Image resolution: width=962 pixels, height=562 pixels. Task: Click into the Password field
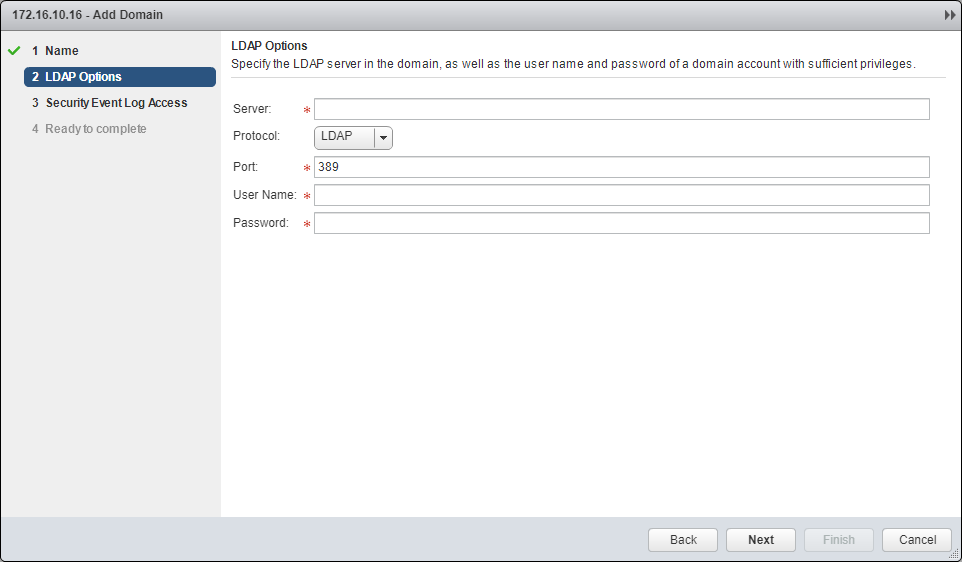621,223
